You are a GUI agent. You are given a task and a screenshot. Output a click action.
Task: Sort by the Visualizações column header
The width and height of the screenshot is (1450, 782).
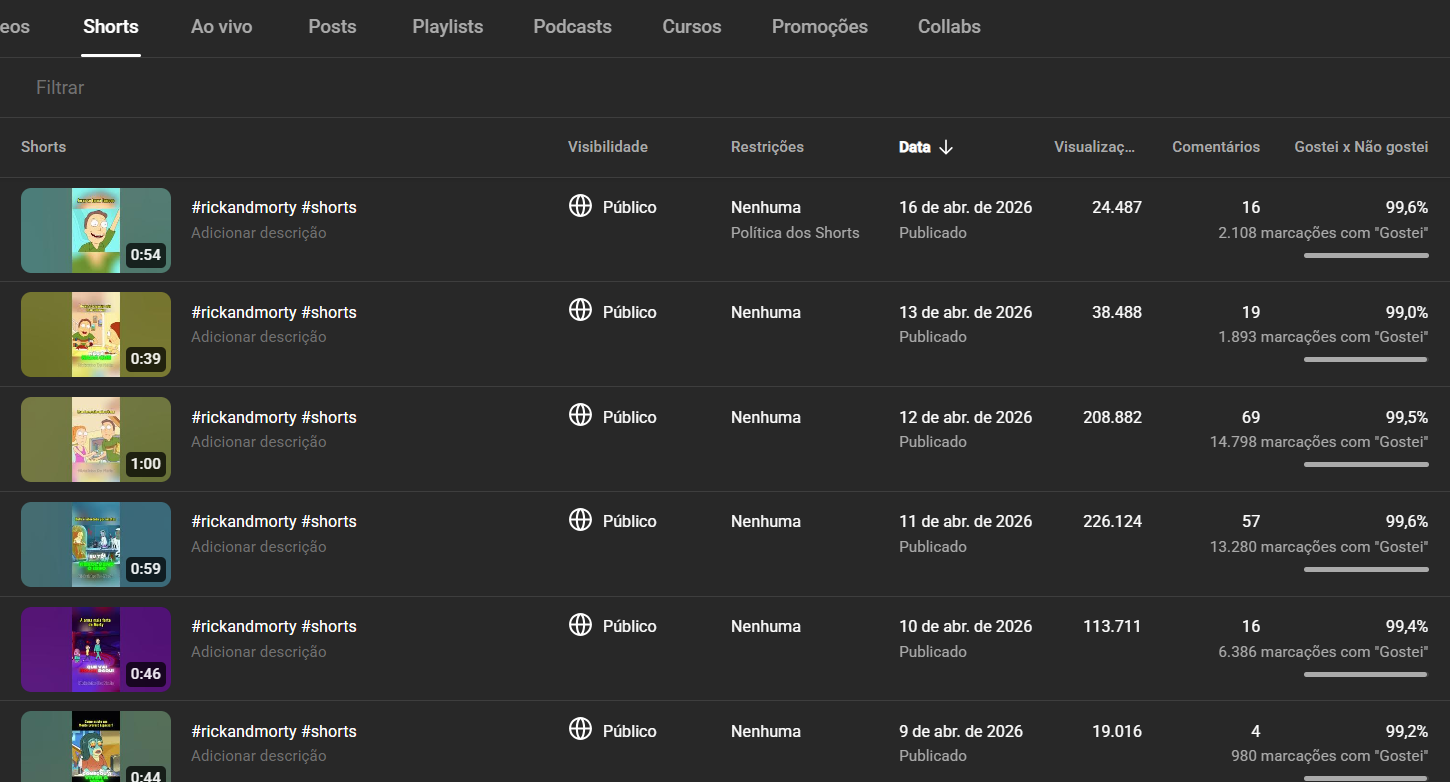(1094, 147)
